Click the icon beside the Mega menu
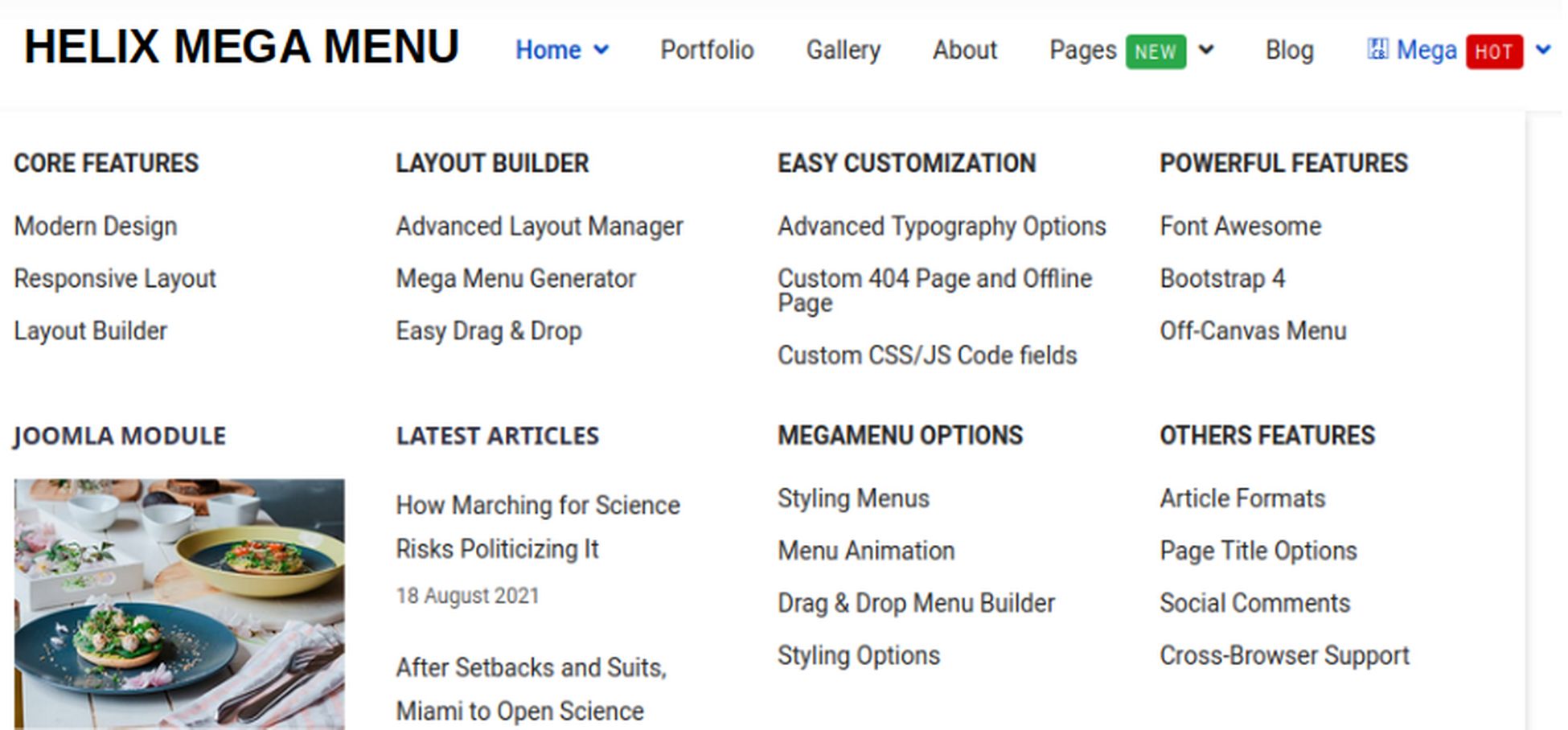This screenshot has width=1568, height=730. pos(1377,49)
